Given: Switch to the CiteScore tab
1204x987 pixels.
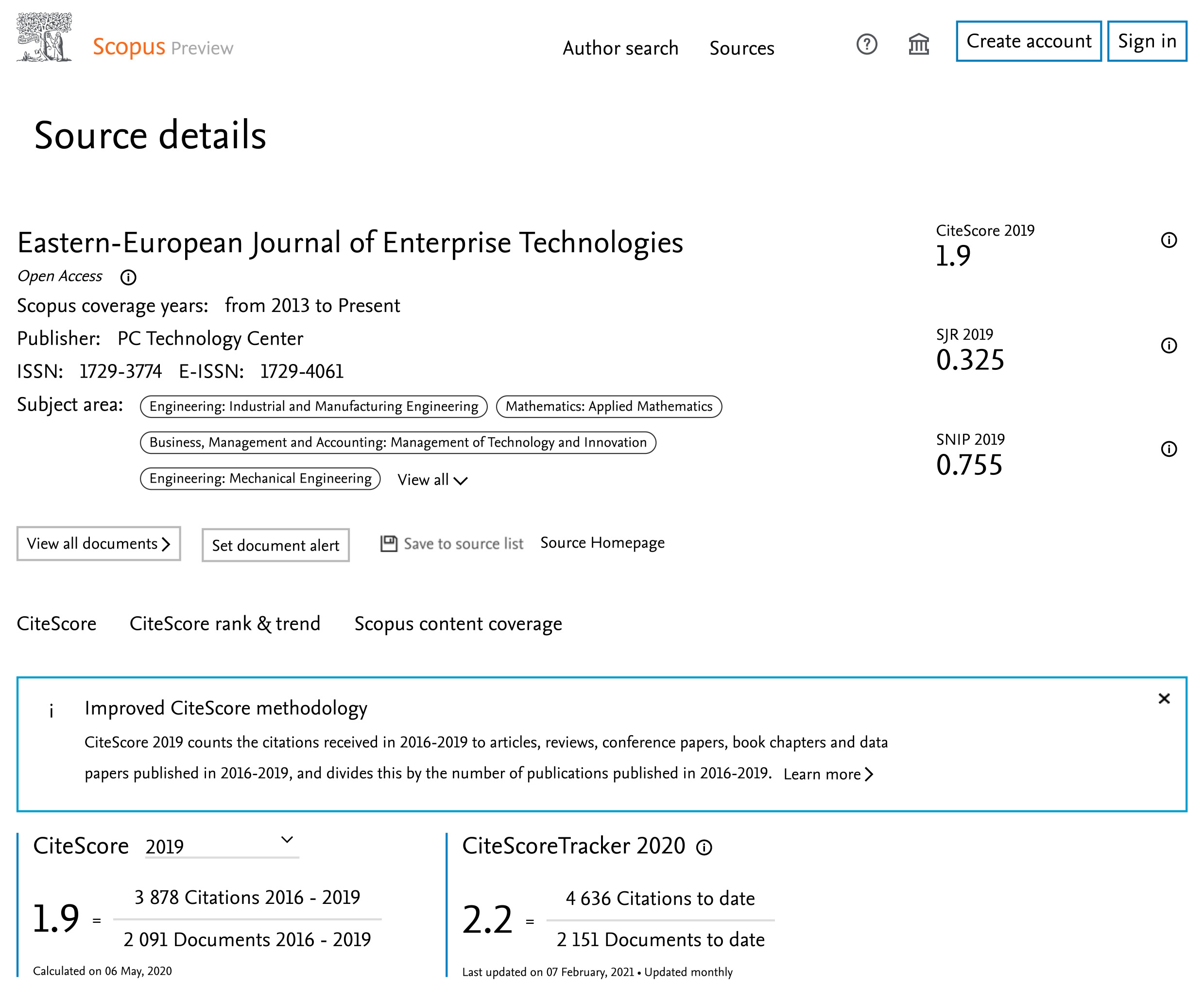Looking at the screenshot, I should coord(57,623).
